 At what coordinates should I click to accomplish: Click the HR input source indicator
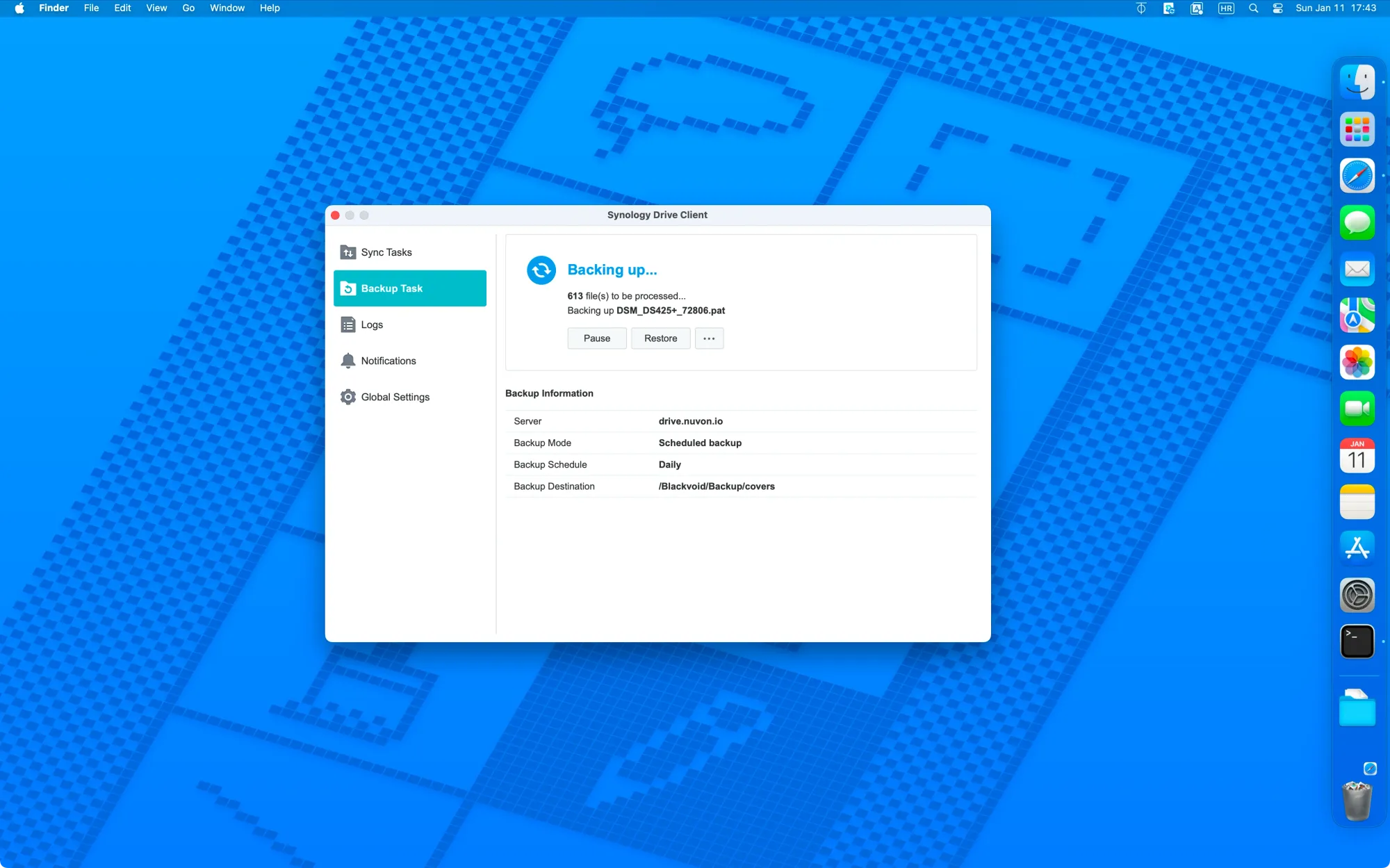click(x=1226, y=8)
